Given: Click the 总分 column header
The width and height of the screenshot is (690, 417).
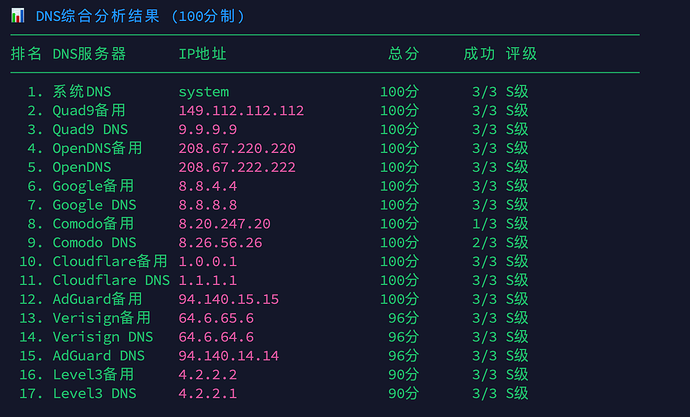Looking at the screenshot, I should click(404, 54).
